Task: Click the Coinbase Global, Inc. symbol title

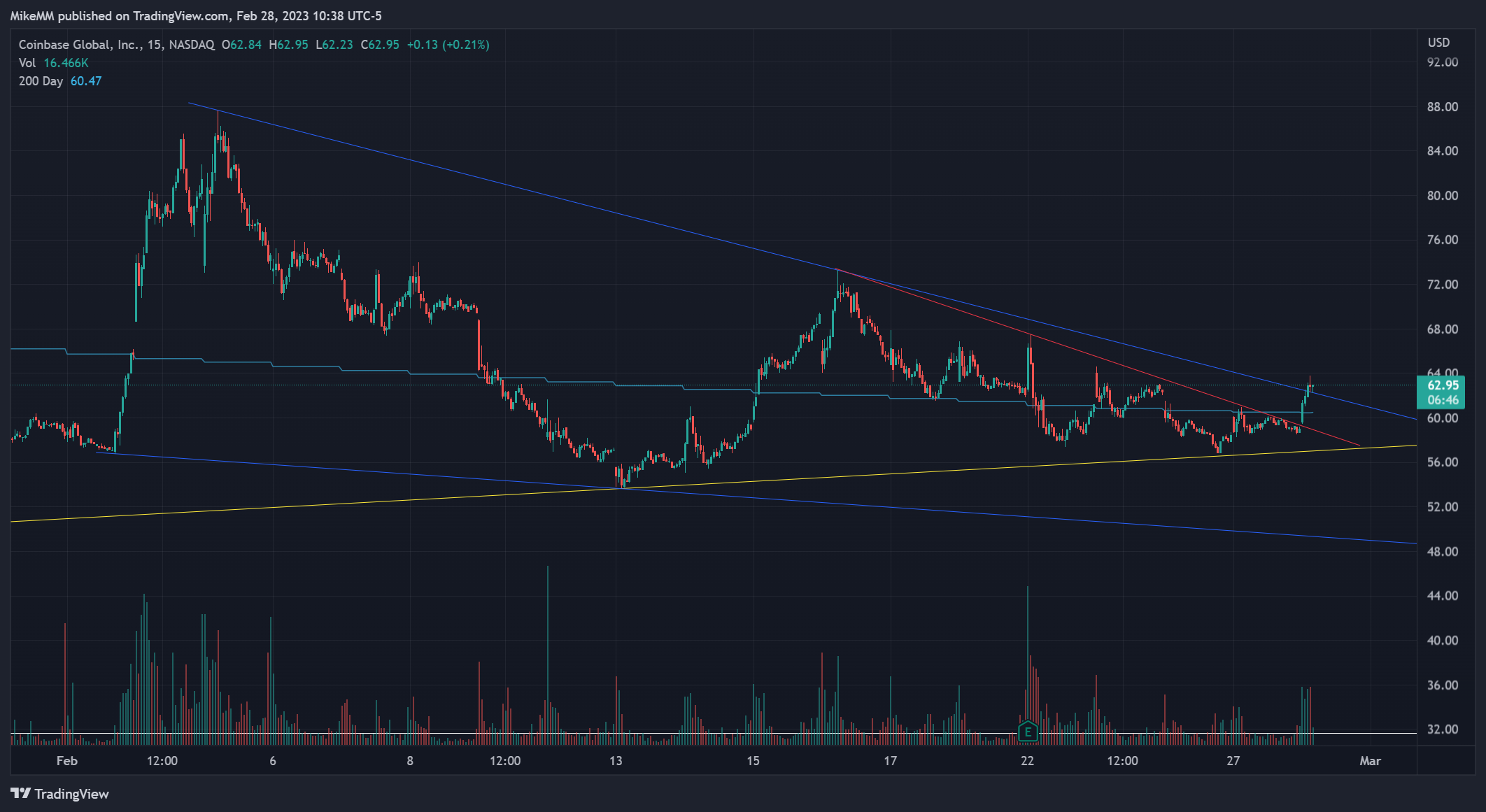Action: point(118,45)
